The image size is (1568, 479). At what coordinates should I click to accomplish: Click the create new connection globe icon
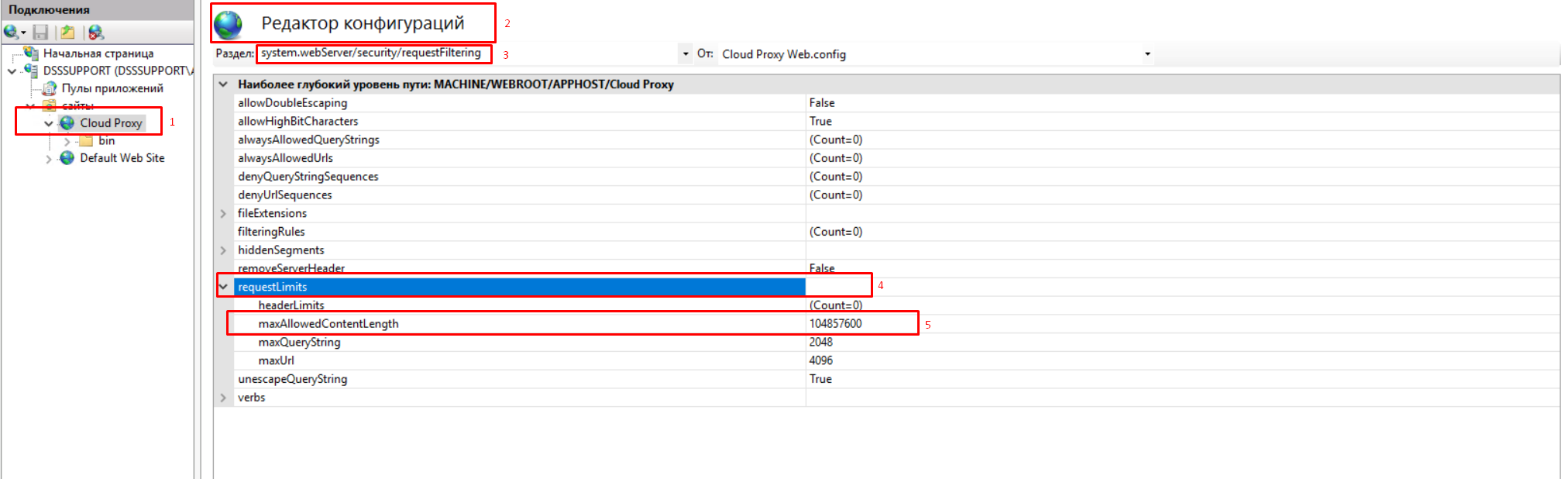tap(11, 32)
